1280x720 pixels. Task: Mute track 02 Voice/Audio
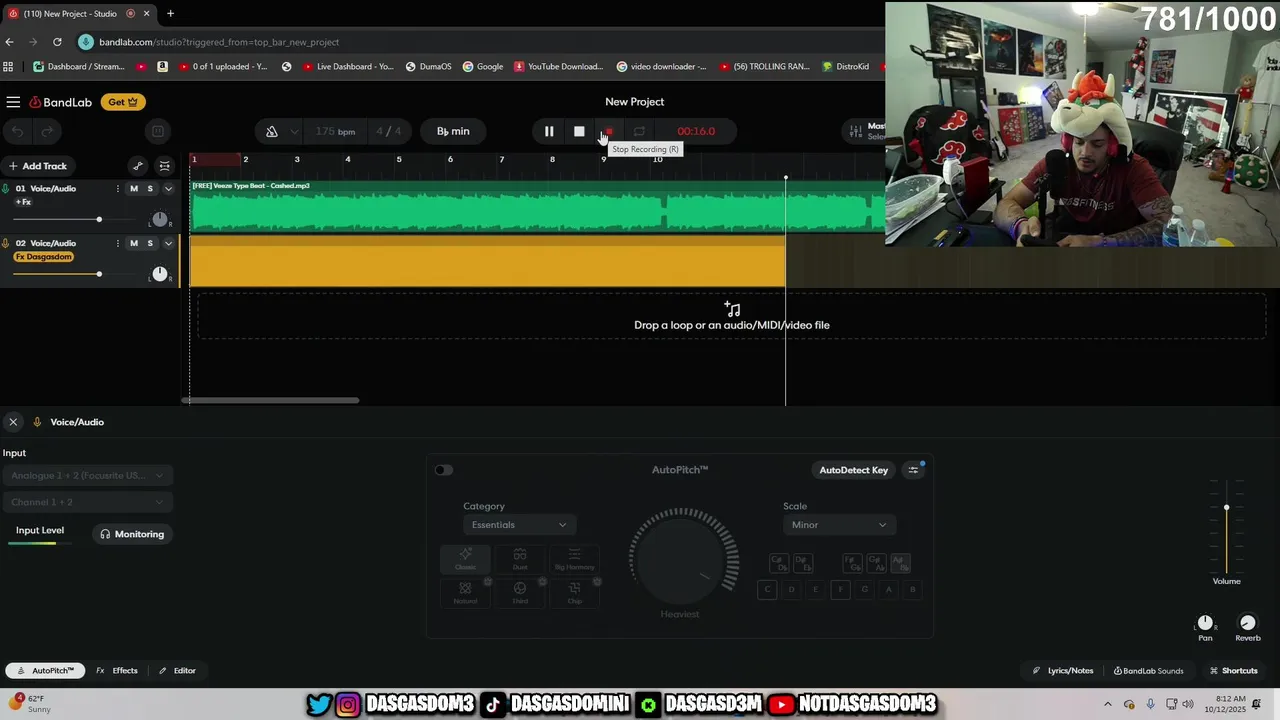pyautogui.click(x=134, y=243)
